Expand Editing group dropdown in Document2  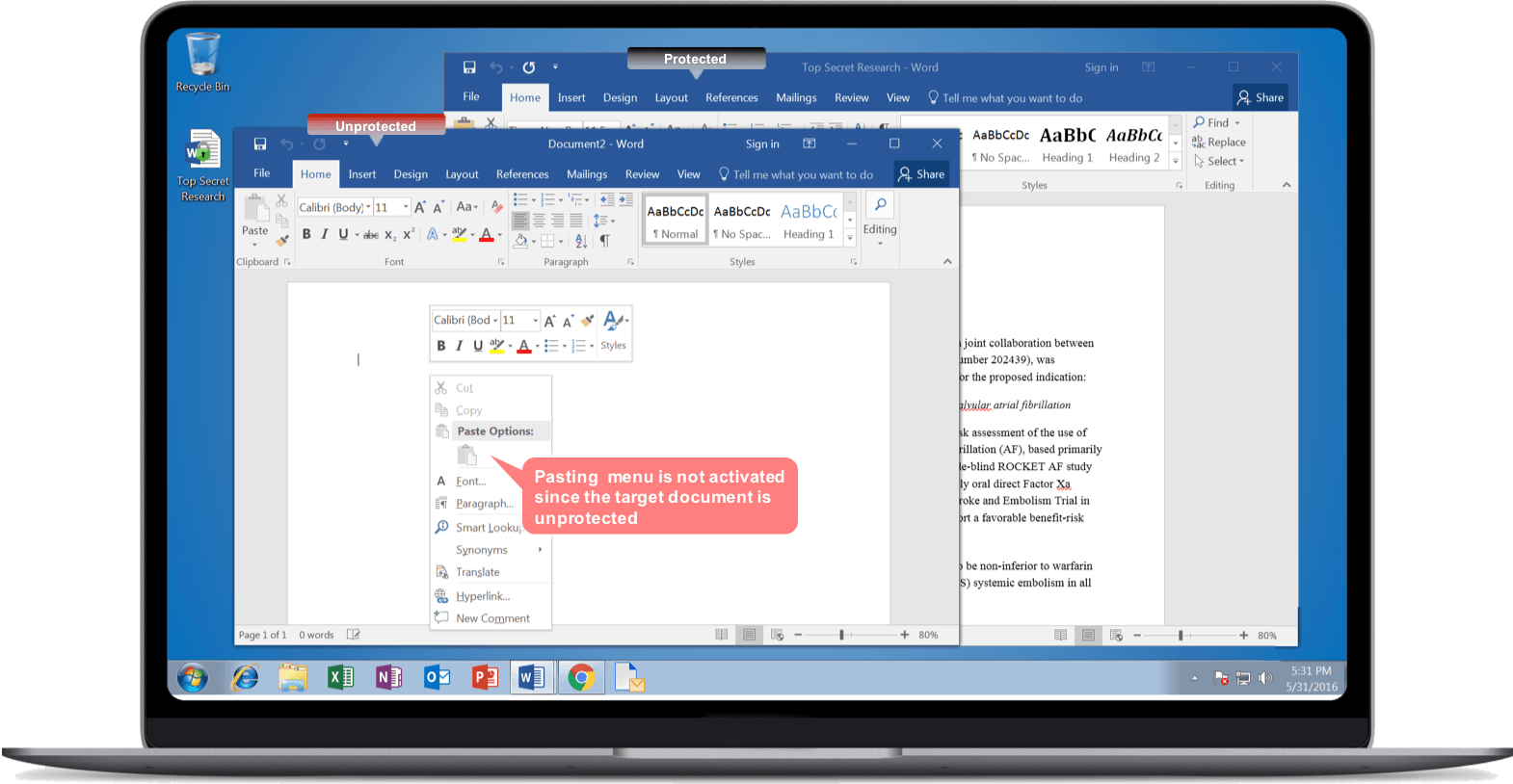point(880,243)
